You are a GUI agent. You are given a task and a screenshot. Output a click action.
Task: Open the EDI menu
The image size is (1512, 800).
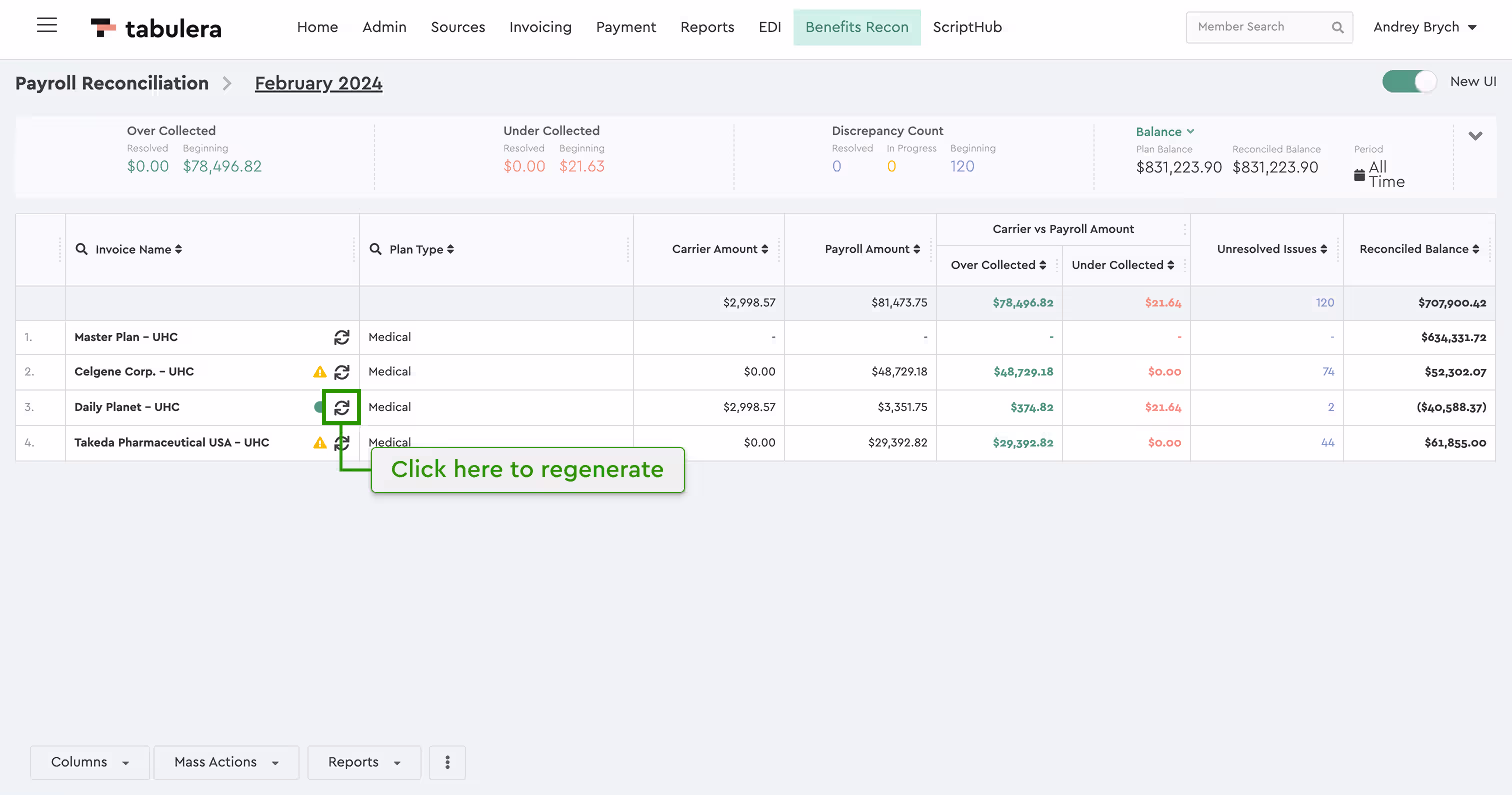click(x=770, y=27)
